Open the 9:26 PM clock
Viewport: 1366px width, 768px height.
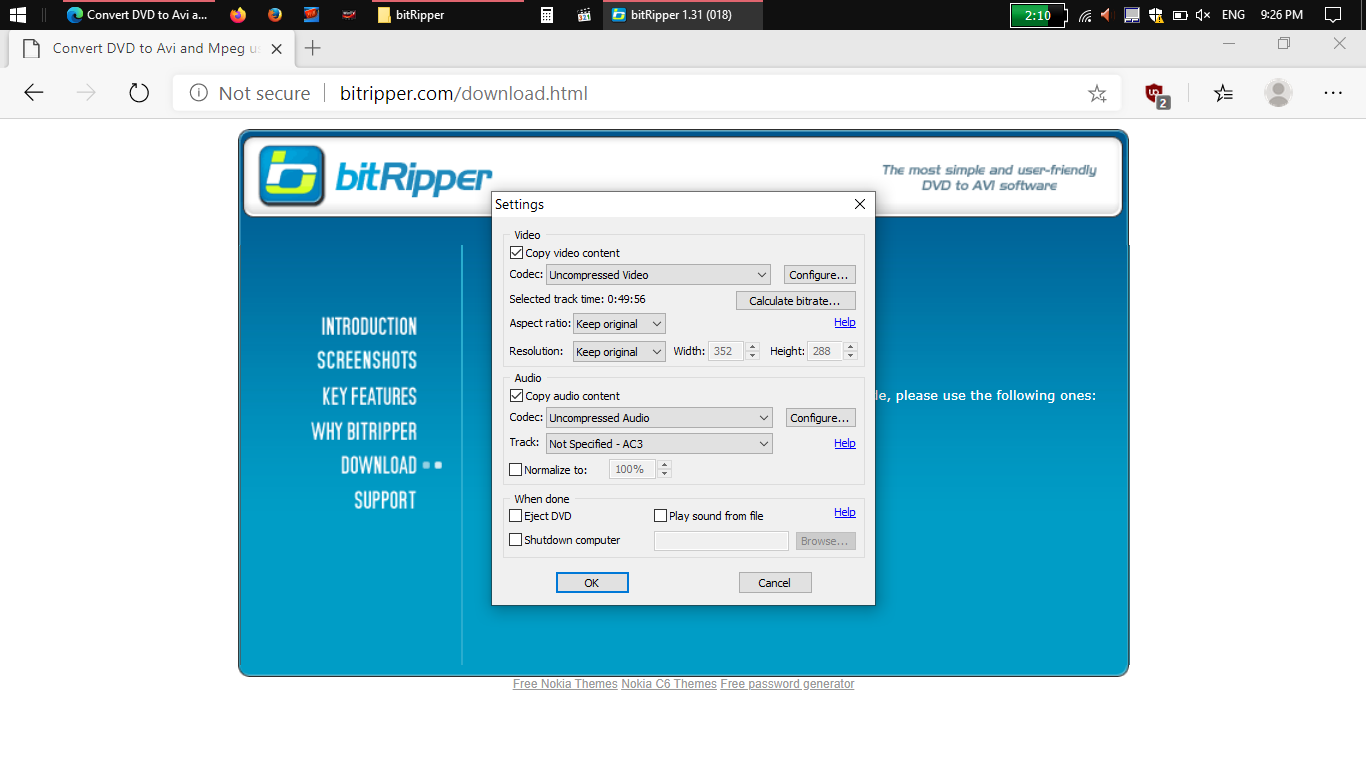pos(1282,15)
